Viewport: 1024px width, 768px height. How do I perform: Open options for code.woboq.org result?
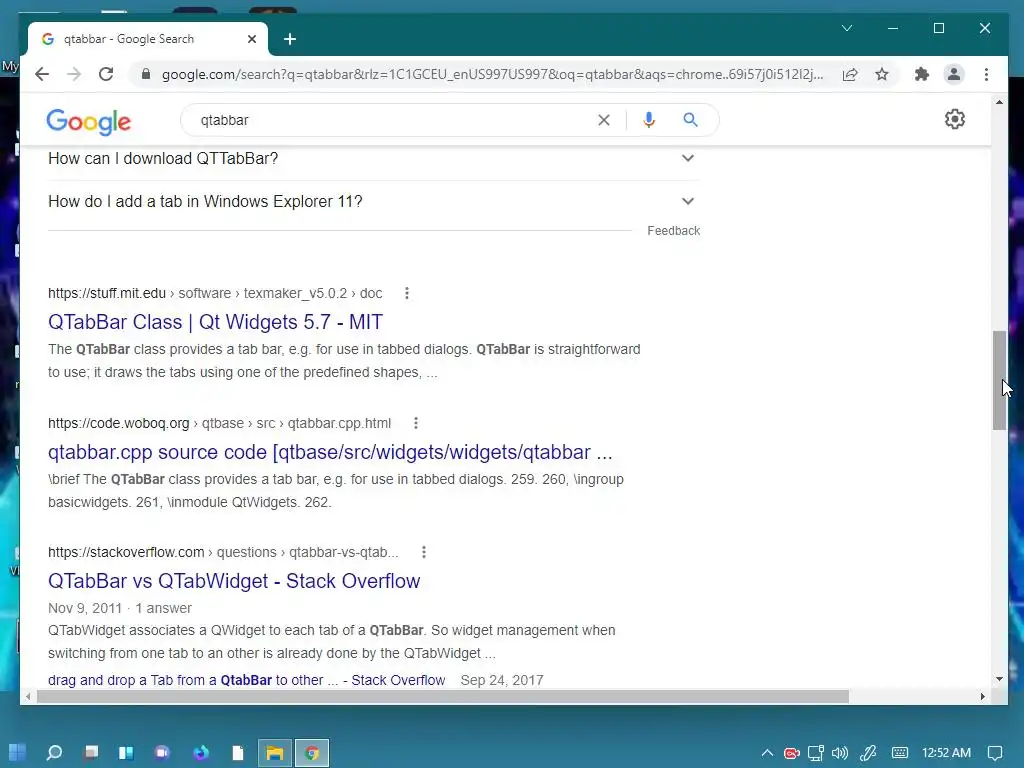(415, 423)
